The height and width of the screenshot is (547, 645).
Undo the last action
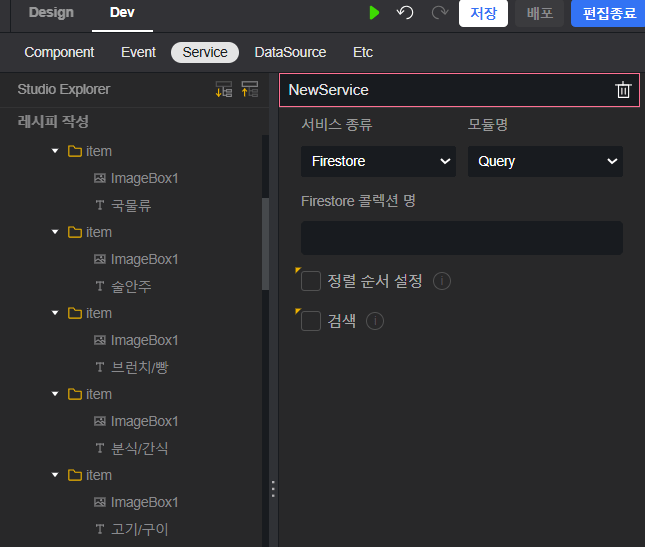[x=405, y=13]
